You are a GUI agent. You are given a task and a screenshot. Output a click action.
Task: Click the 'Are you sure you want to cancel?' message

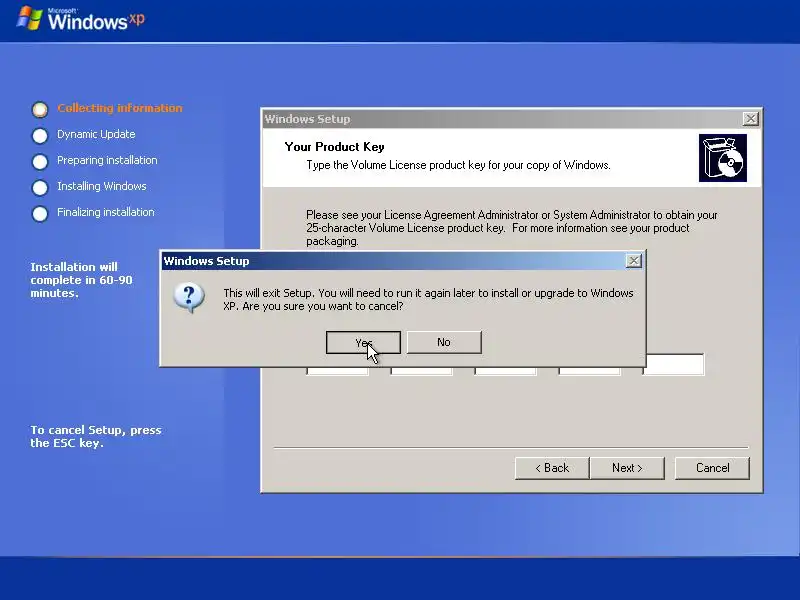[x=428, y=299]
